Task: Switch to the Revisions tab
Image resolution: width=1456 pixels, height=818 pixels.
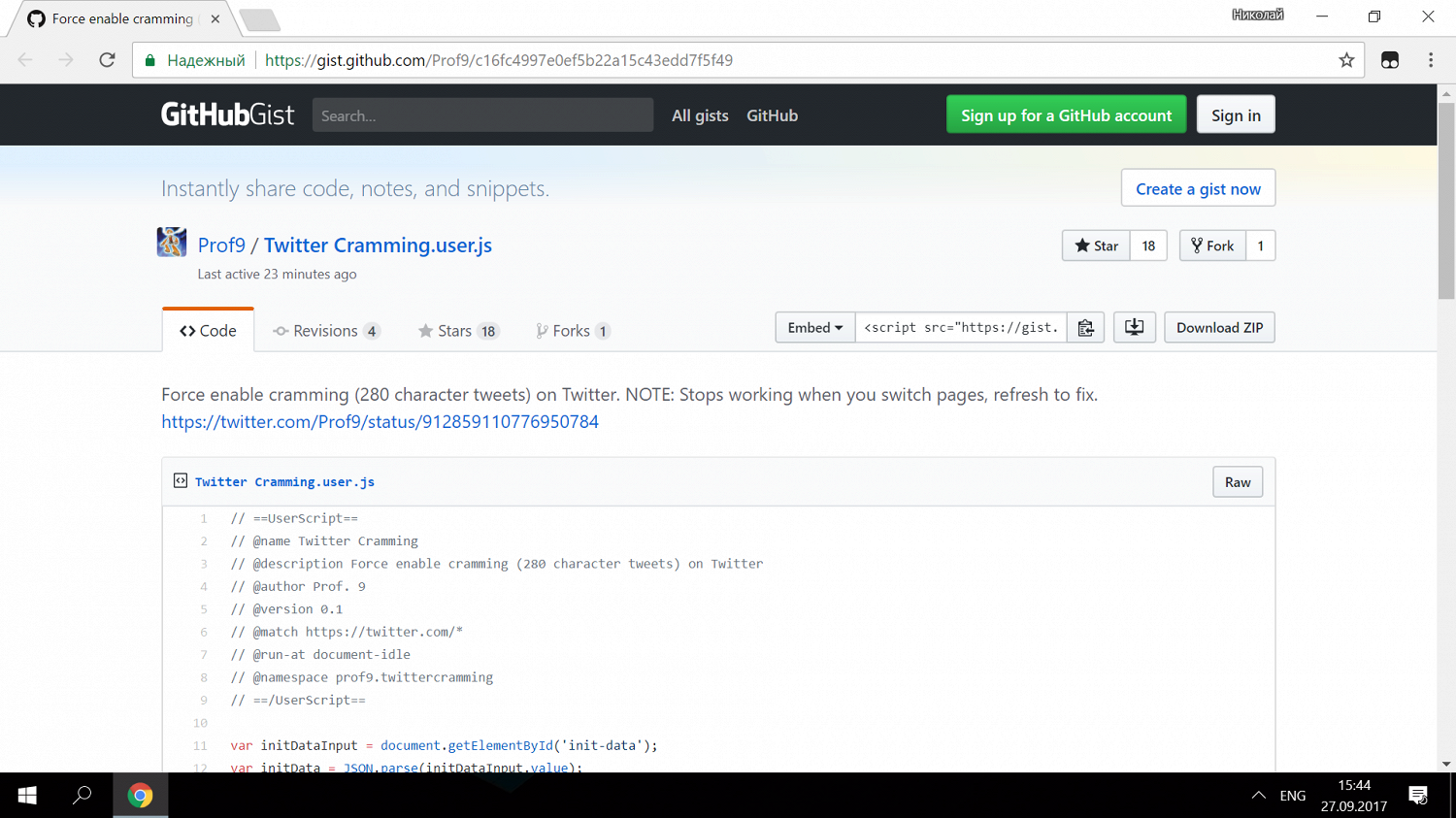Action: 325,331
